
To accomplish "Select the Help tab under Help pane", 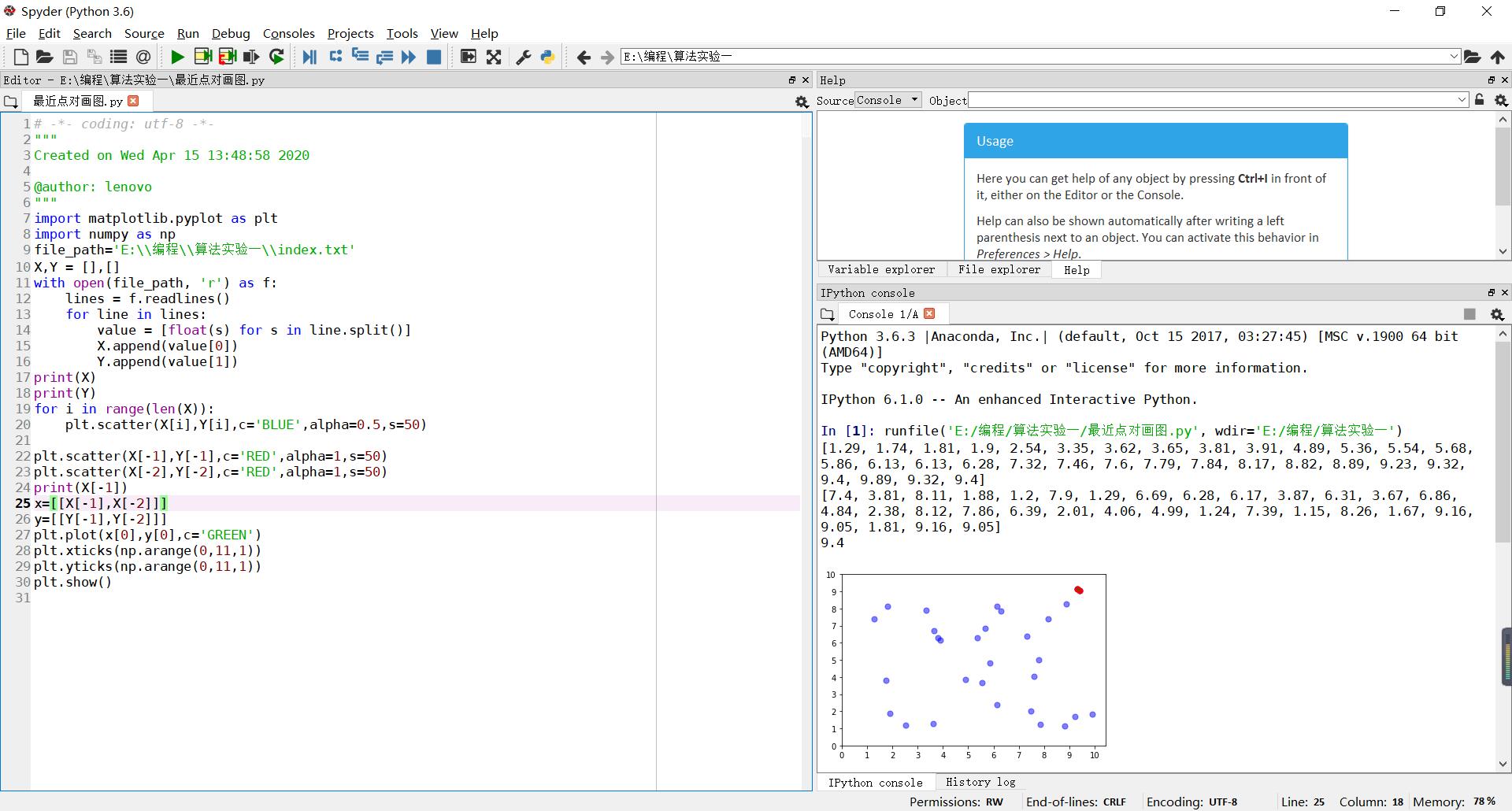I will click(x=1077, y=270).
